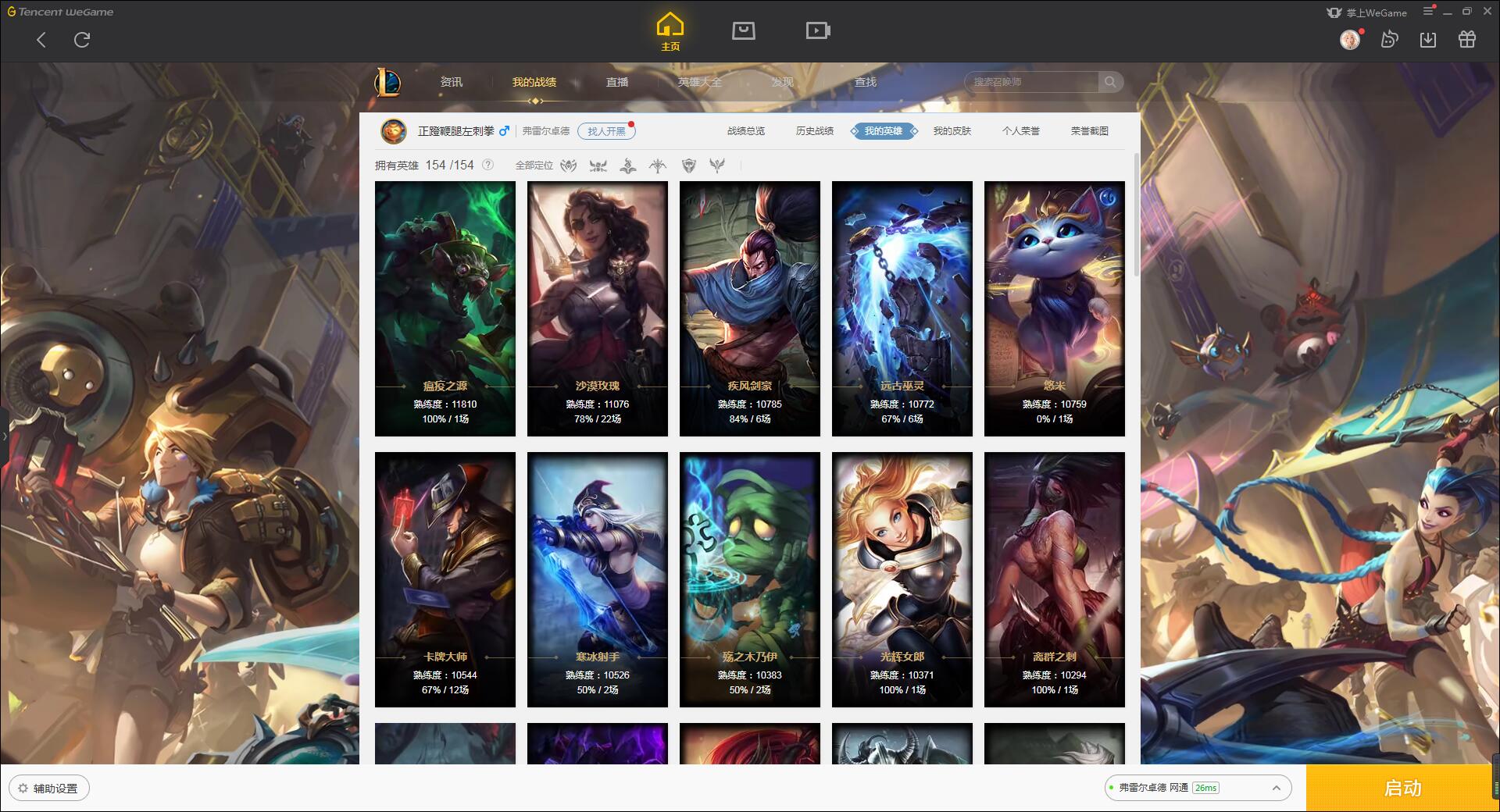
Task: Open the 查找 tab
Action: [x=865, y=82]
